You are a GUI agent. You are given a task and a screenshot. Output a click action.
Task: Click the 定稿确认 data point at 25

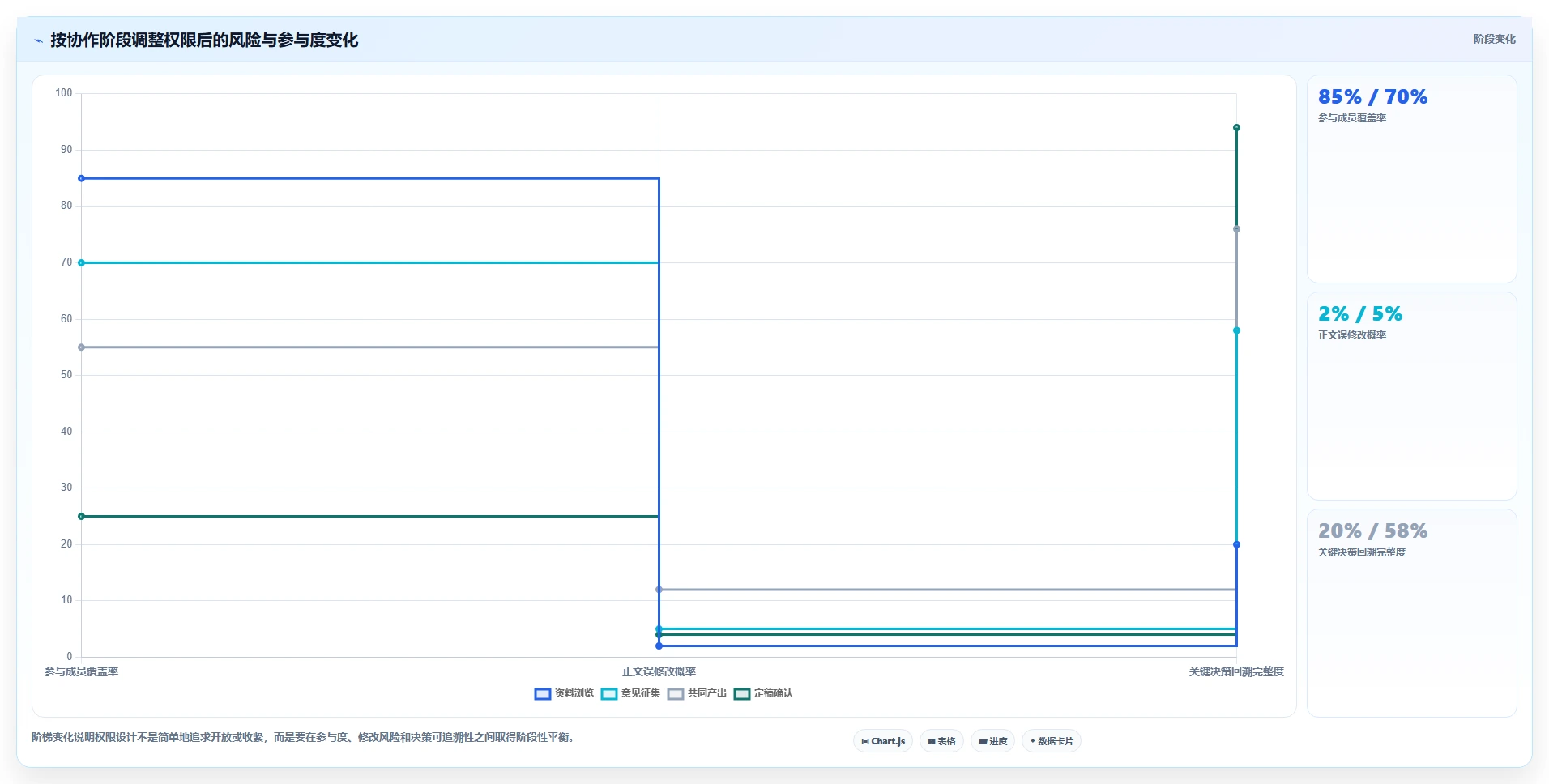[x=81, y=516]
